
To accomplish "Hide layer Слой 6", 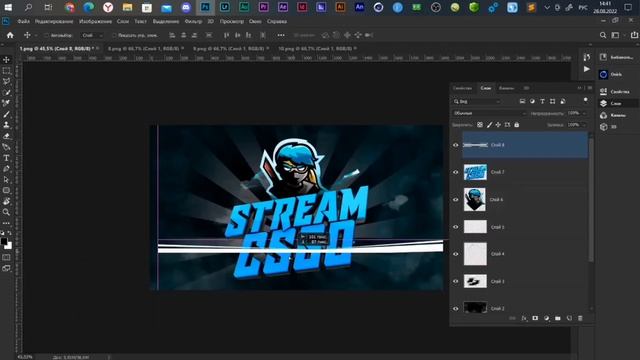I will [456, 200].
